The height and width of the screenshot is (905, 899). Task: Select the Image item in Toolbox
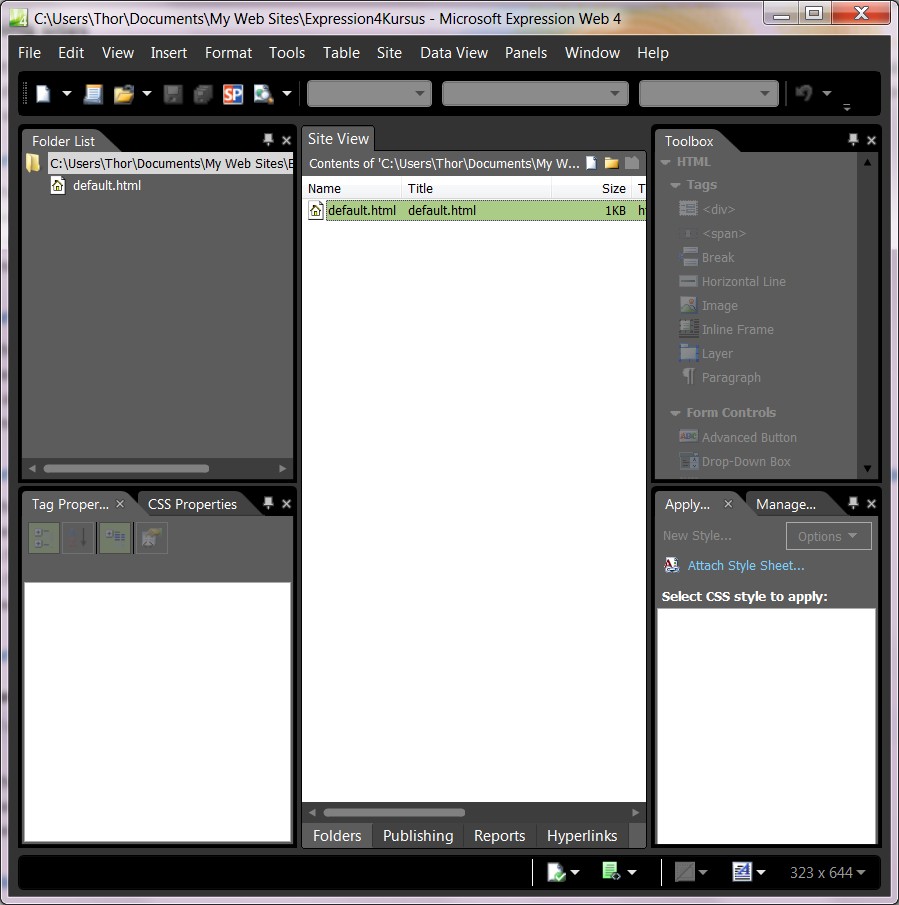(709, 305)
